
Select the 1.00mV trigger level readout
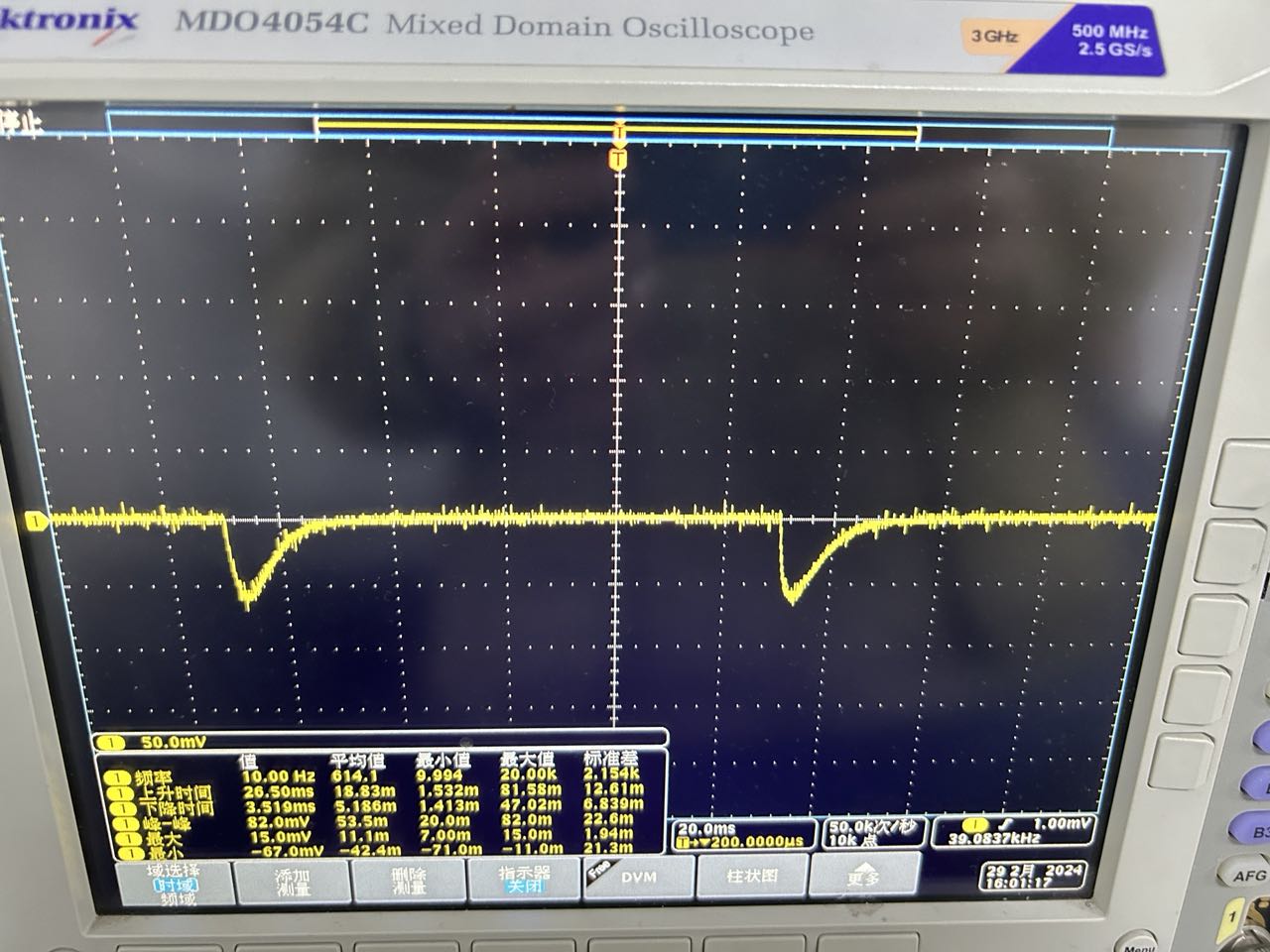pyautogui.click(x=1062, y=823)
